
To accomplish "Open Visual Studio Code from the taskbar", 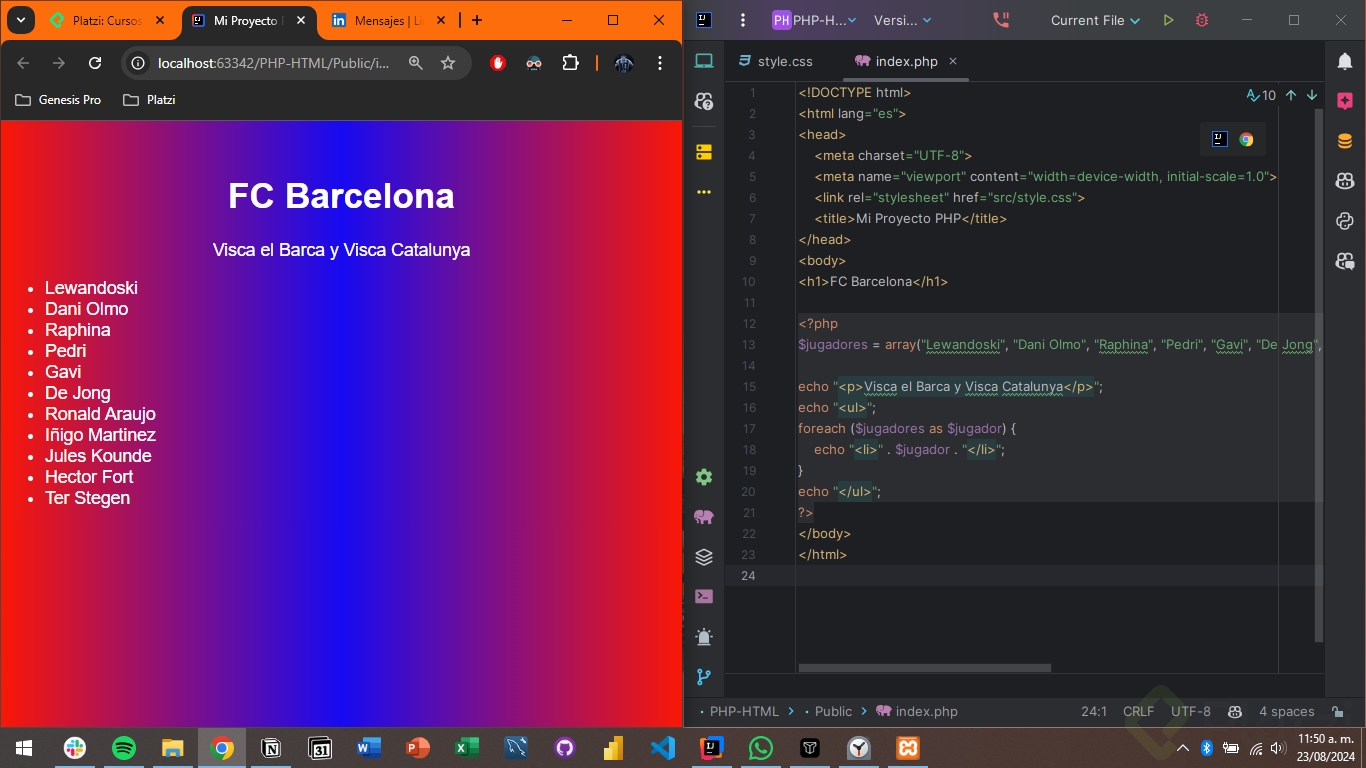I will pos(663,748).
